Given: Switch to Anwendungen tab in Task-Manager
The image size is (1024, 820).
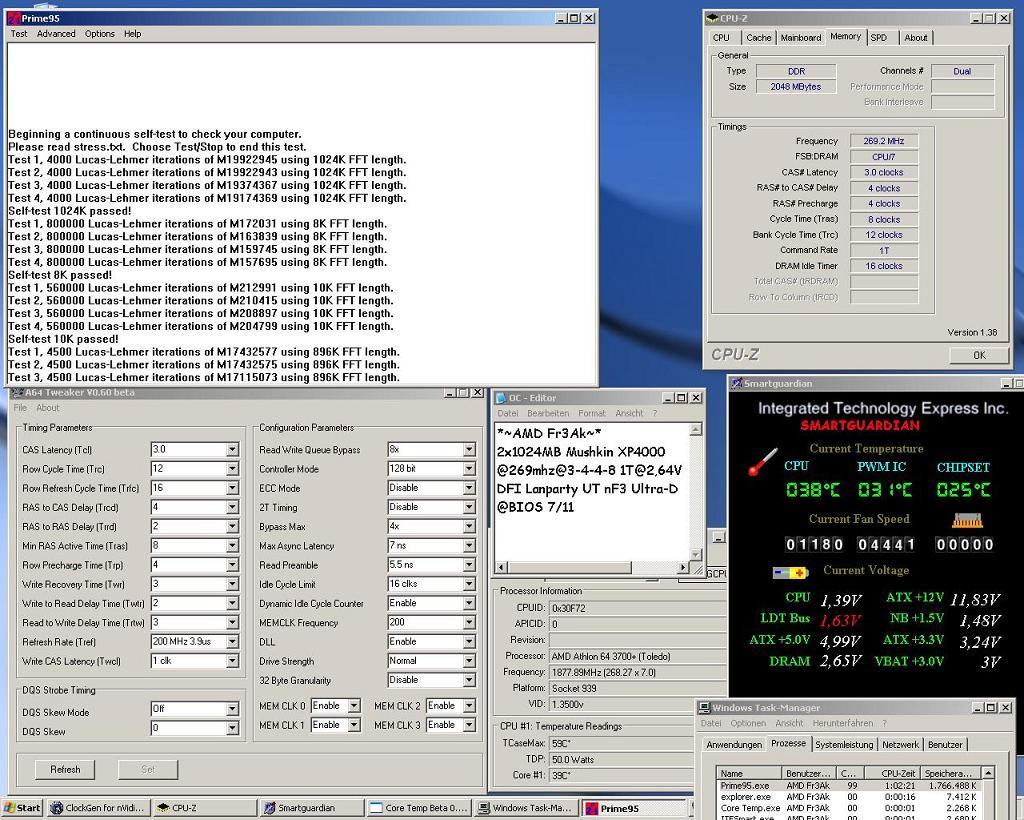Looking at the screenshot, I should [734, 745].
